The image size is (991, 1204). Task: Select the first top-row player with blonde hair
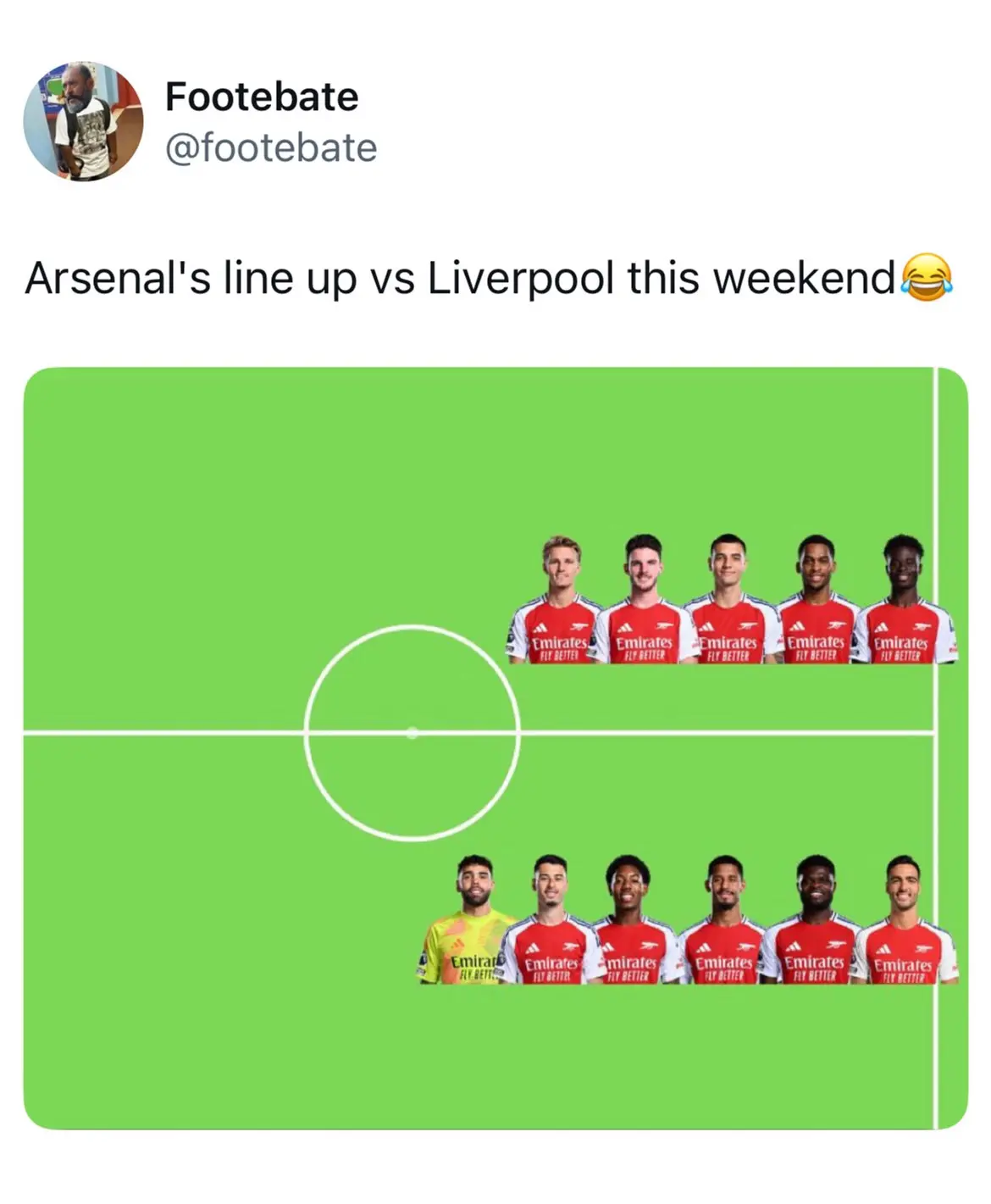pyautogui.click(x=556, y=599)
